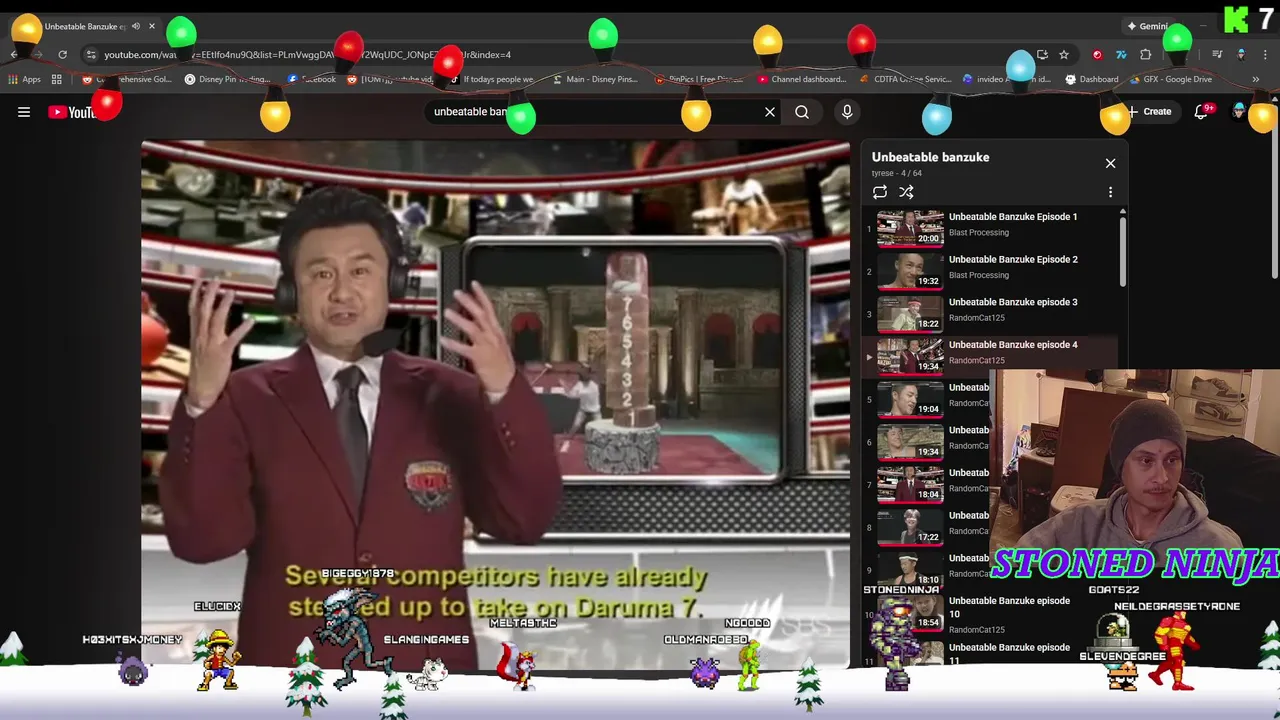Click the 19:32 Episode 2 thumbnail
Viewport: 1280px width, 720px height.
[910, 271]
